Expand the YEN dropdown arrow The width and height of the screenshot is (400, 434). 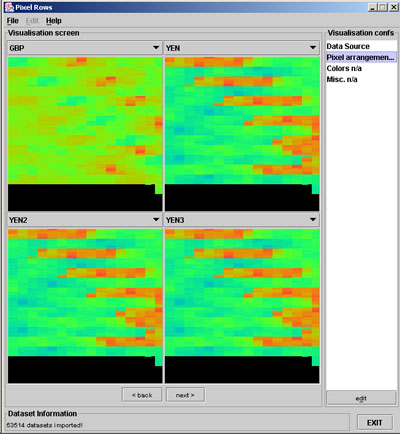[313, 48]
